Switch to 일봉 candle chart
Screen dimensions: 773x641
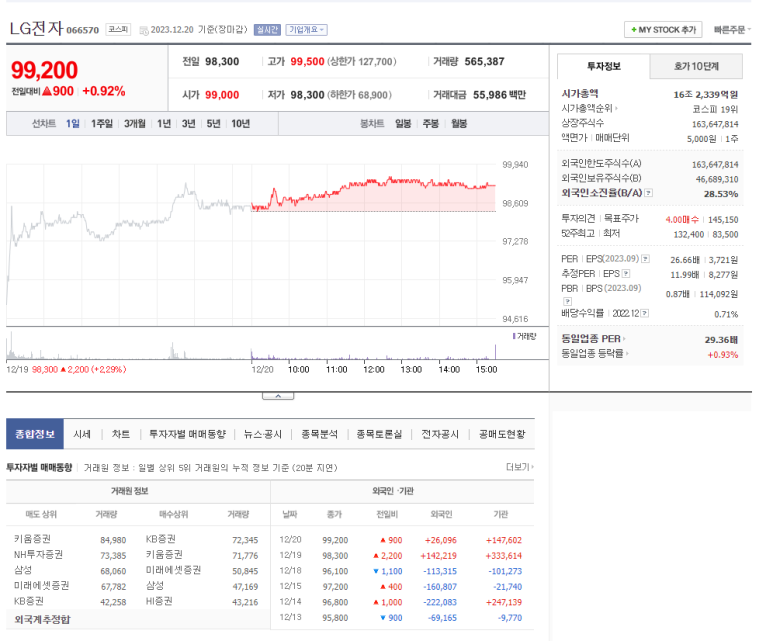(403, 124)
